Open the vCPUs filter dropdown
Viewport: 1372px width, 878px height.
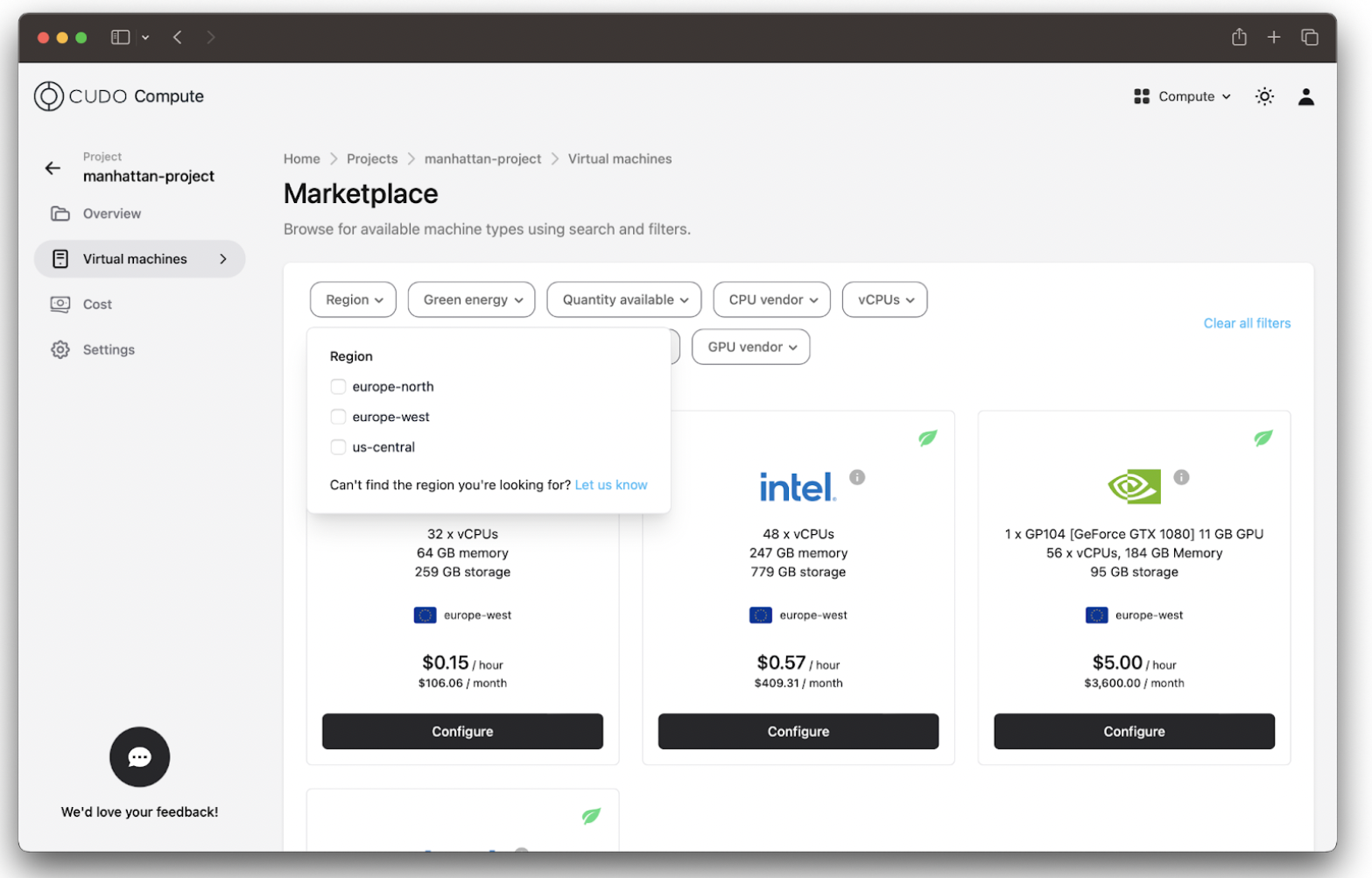click(884, 299)
